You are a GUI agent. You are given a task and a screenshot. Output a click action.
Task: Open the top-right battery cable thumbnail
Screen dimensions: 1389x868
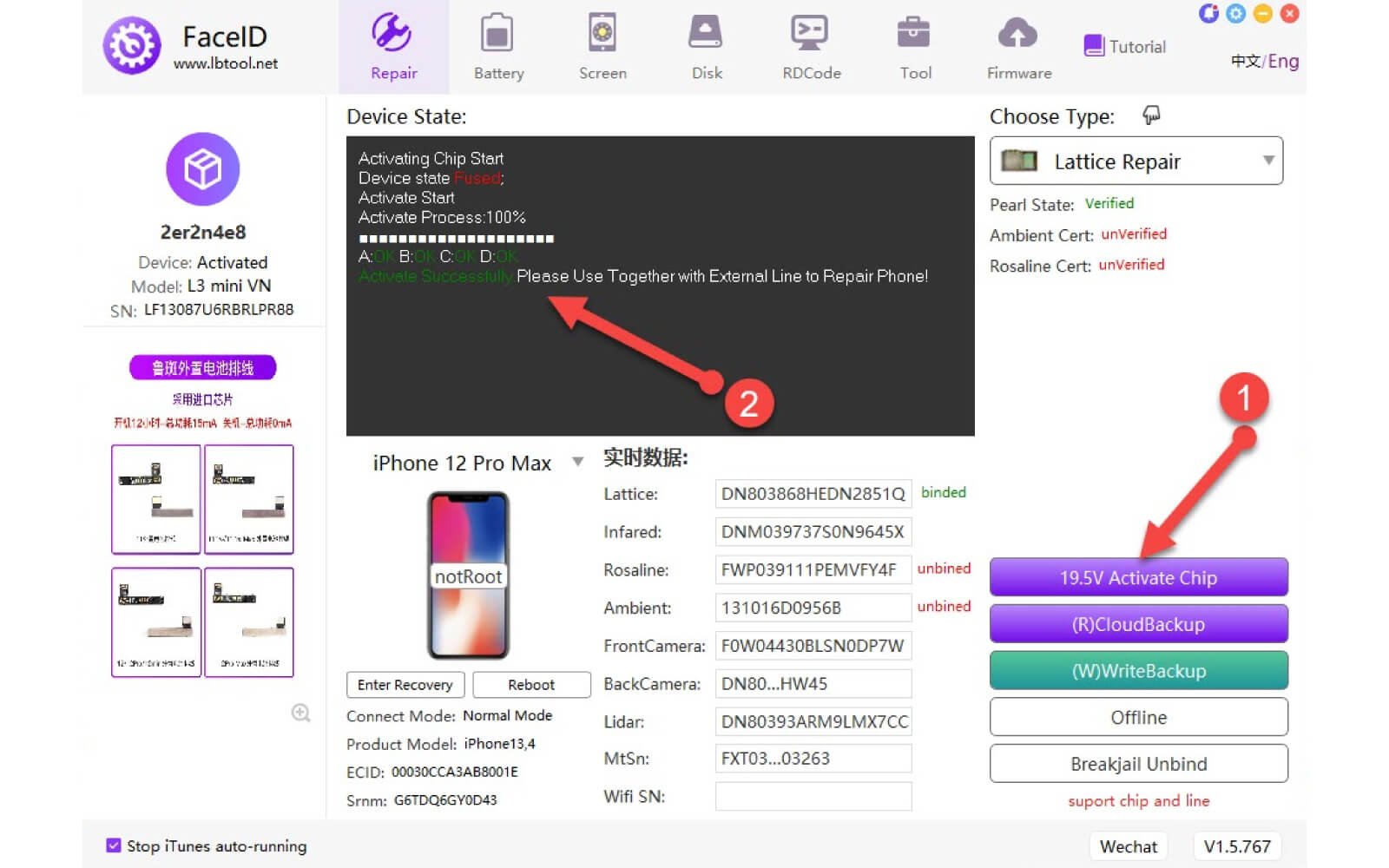point(249,499)
